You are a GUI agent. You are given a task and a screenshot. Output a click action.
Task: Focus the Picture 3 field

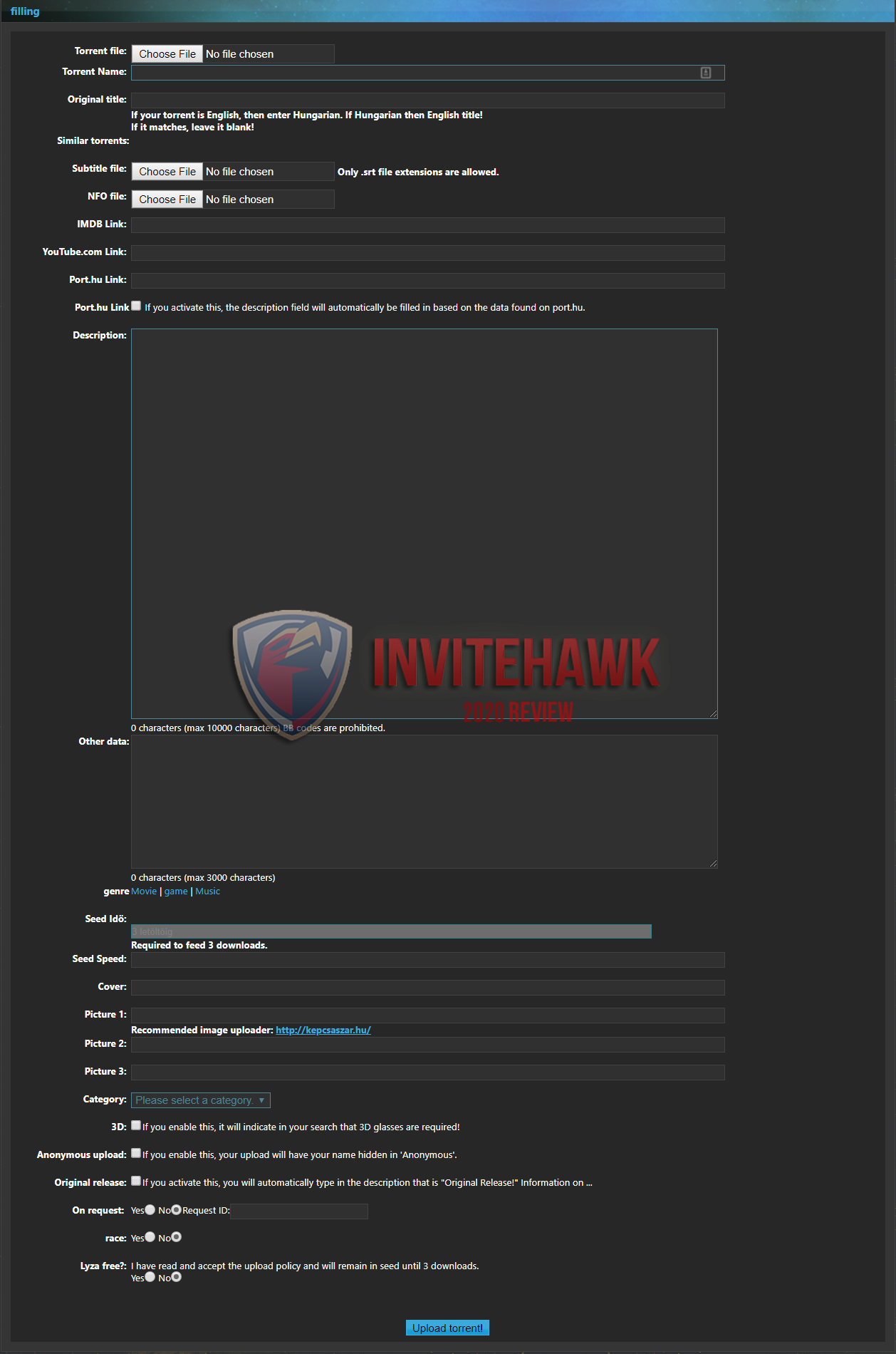[428, 1073]
